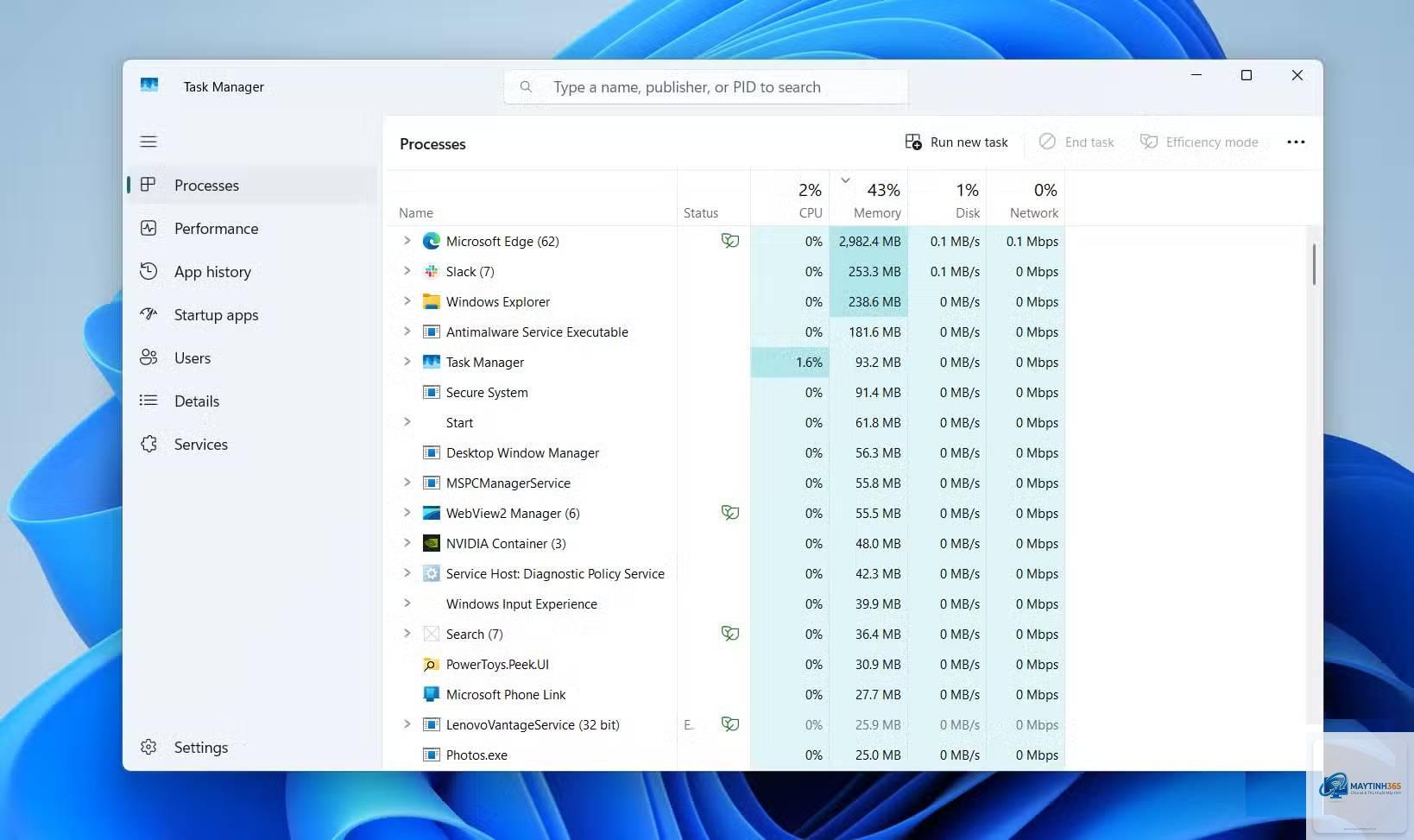Click the MSPCManagerService icon
Screen dimensions: 1414x840
(x=431, y=483)
